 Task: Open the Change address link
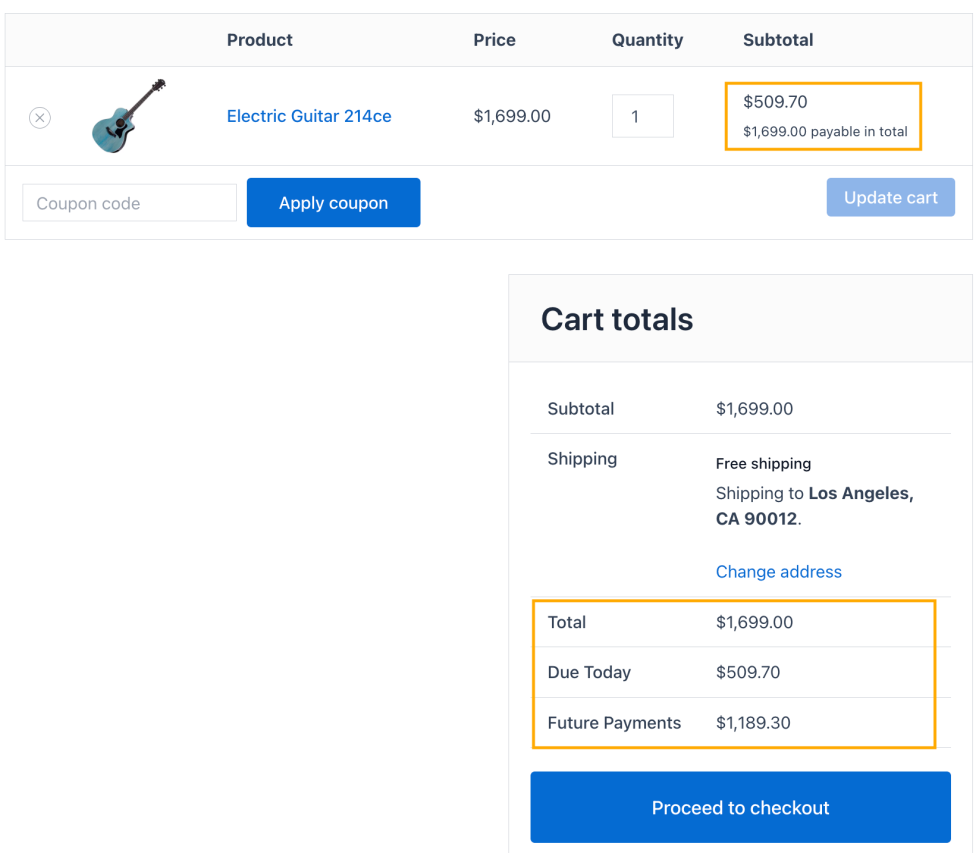[x=778, y=572]
